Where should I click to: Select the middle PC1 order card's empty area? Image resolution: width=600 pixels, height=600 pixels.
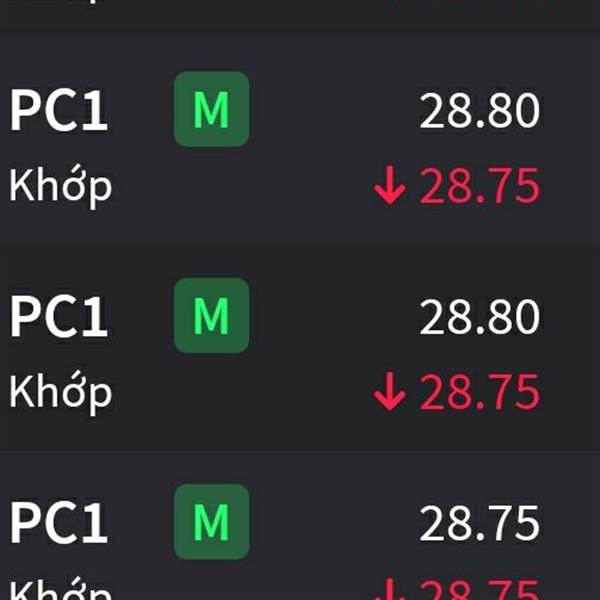click(x=300, y=346)
